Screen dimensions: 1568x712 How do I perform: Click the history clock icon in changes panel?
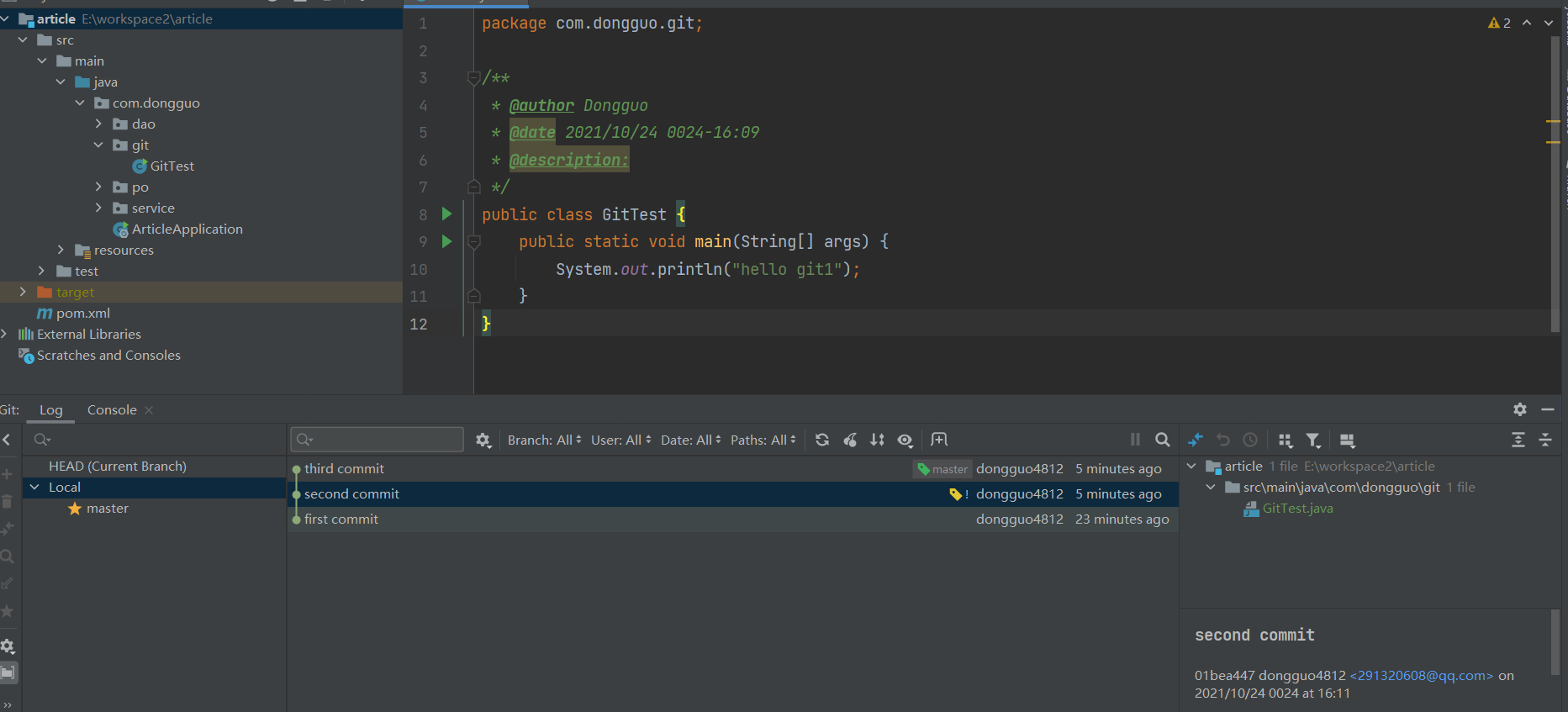[1250, 440]
